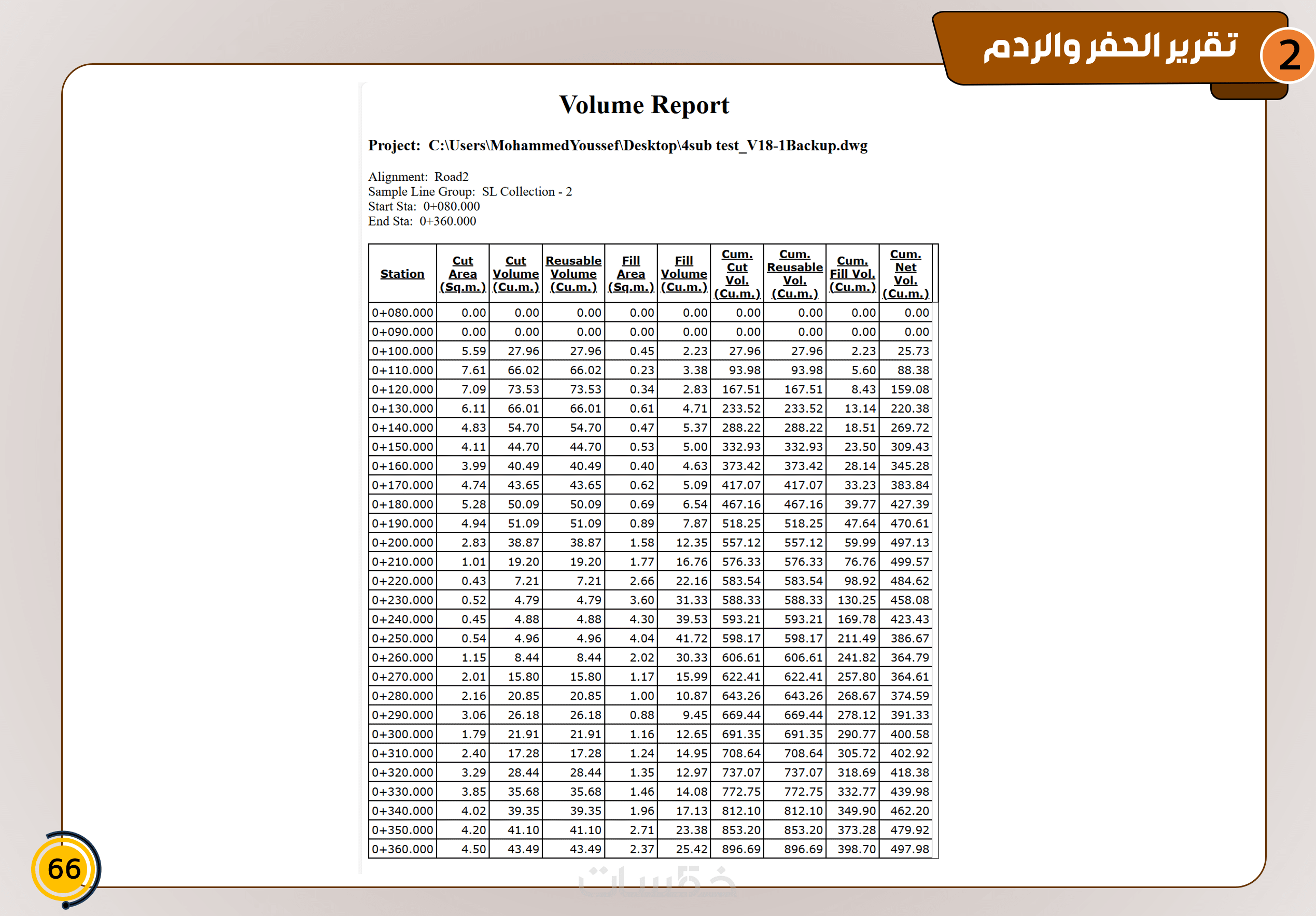Viewport: 1316px width, 916px height.
Task: Select the Cut Volume column header
Action: tap(515, 274)
